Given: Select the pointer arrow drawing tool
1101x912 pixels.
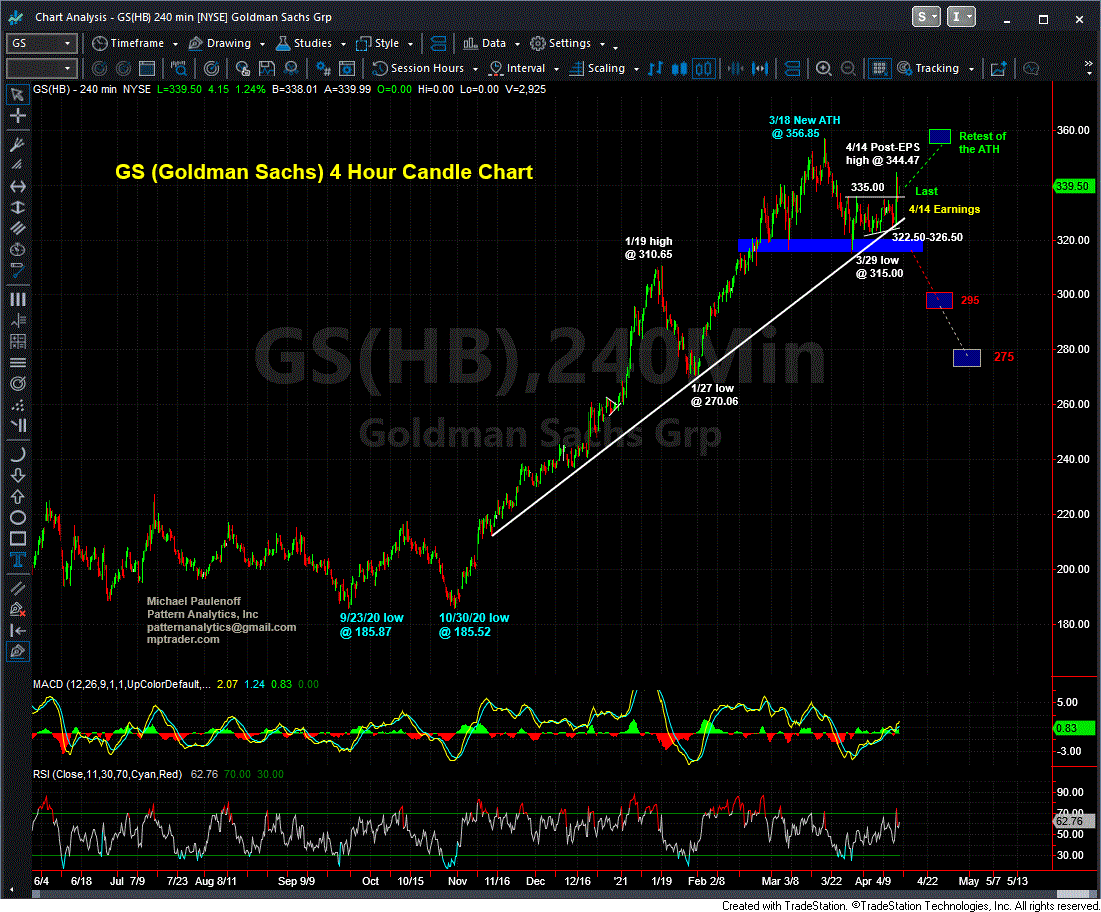Looking at the screenshot, I should (18, 95).
